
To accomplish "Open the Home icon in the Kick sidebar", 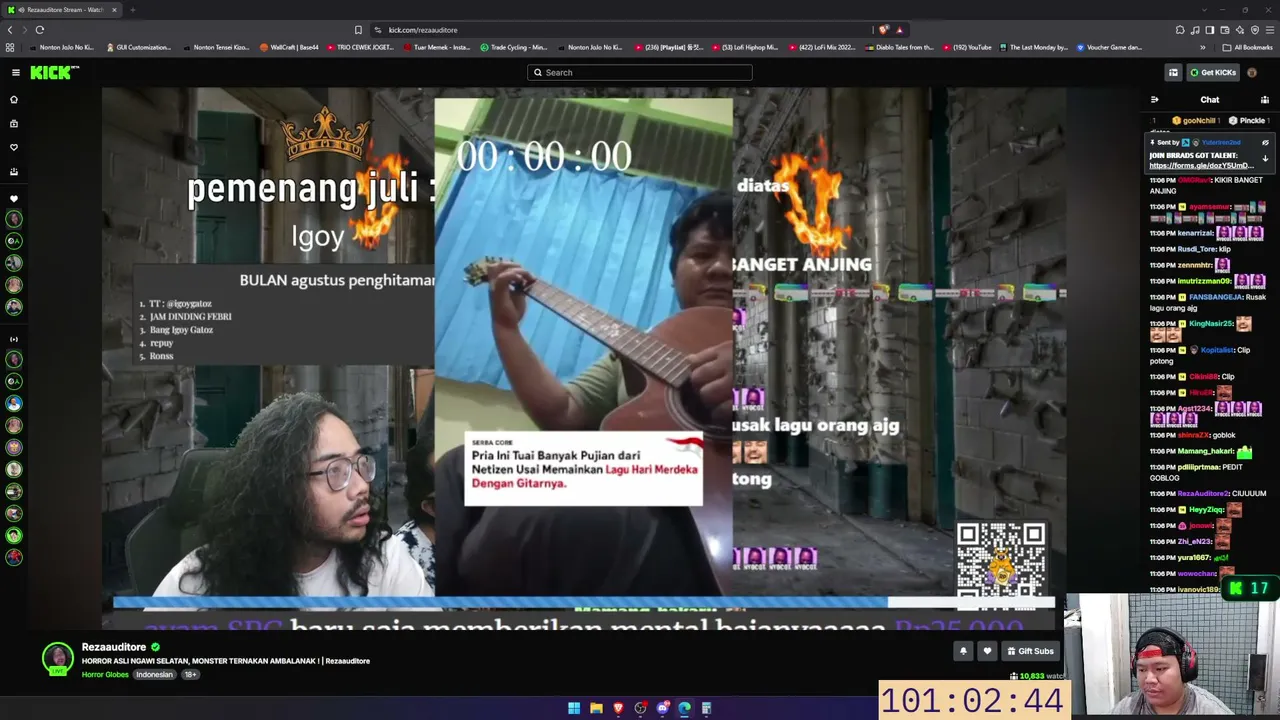I will [x=14, y=99].
